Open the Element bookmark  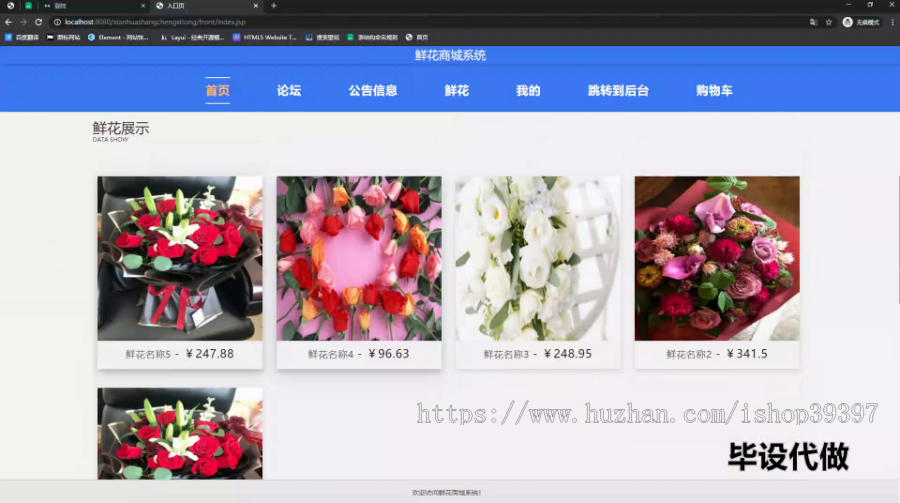point(118,37)
